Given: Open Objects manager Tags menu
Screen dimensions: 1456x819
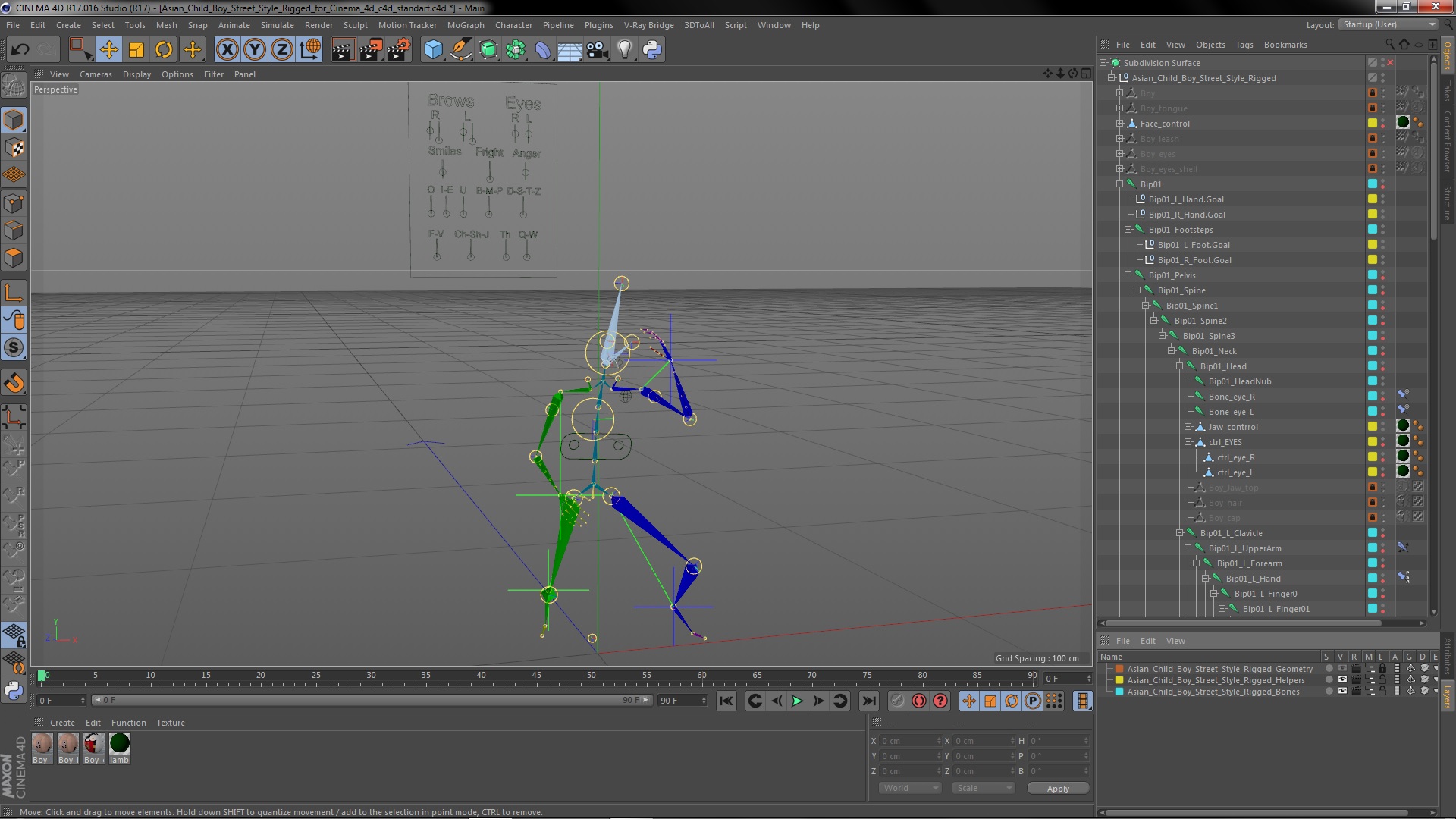Looking at the screenshot, I should coord(1244,45).
